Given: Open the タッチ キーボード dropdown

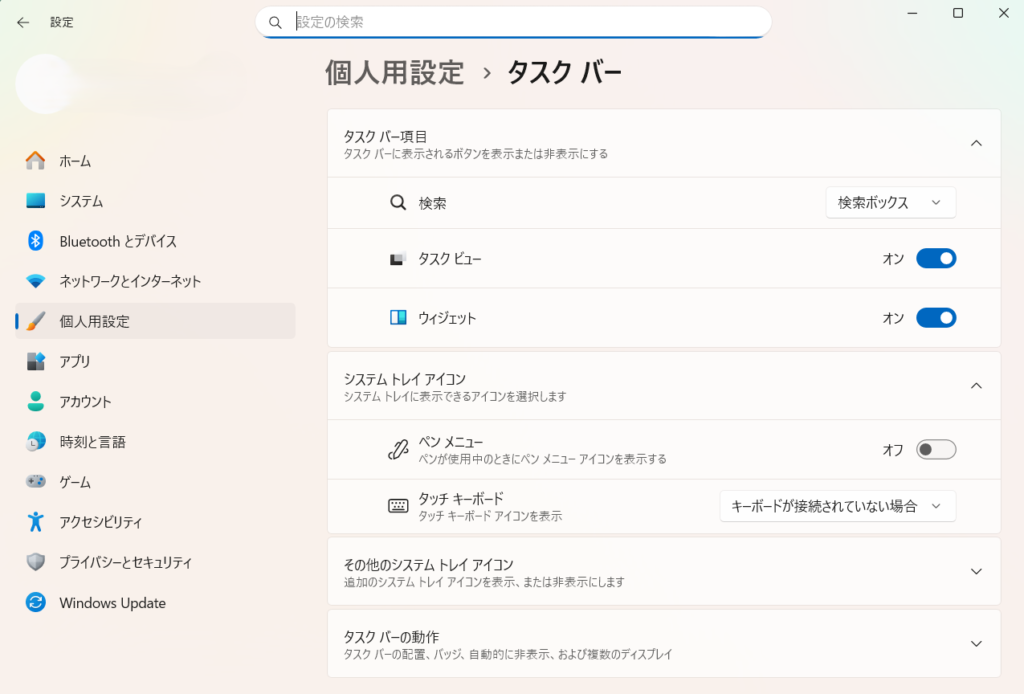Looking at the screenshot, I should (x=837, y=506).
